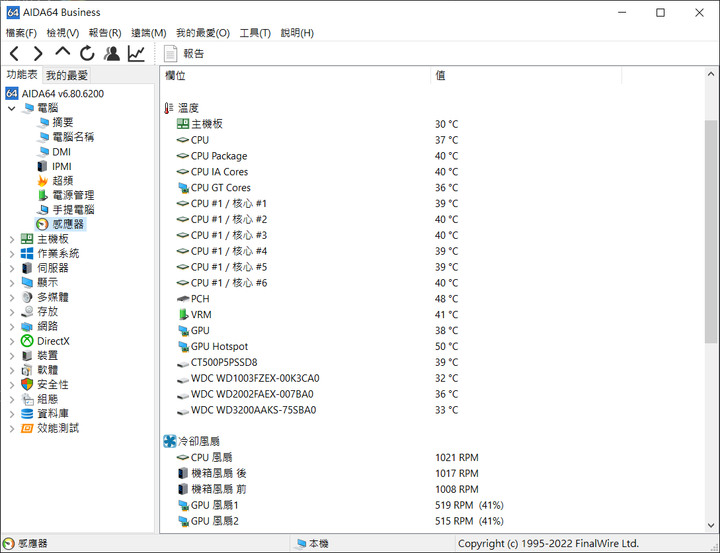Screen dimensions: 720x553
Task: Click the 作業系統 Windows logo icon
Action: (x=27, y=253)
